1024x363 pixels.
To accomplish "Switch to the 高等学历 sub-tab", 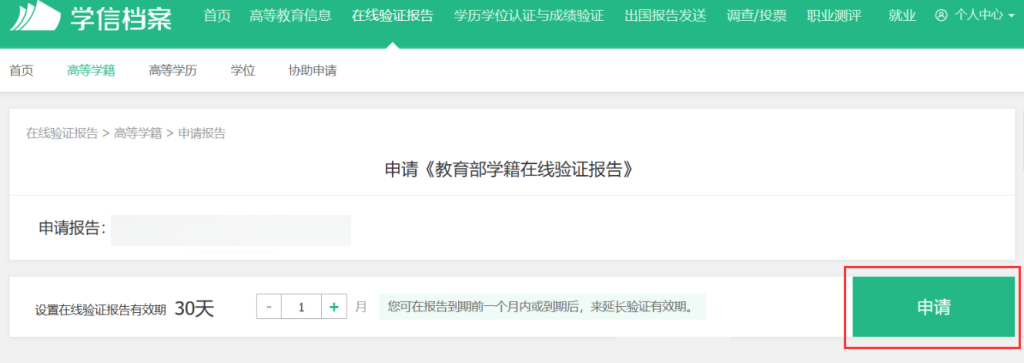I will tap(173, 71).
